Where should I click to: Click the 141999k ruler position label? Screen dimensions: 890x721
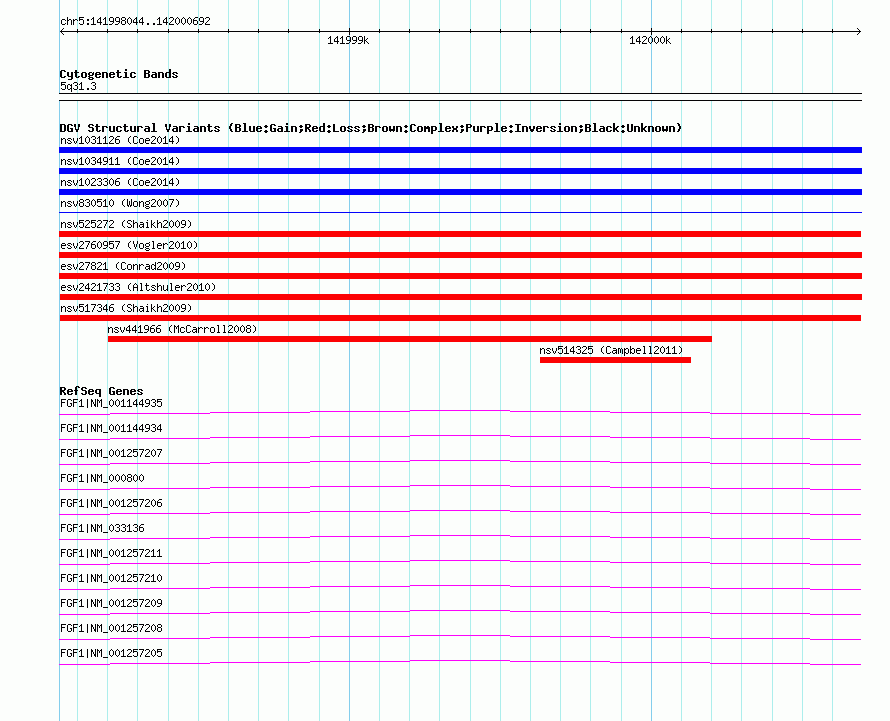click(x=348, y=40)
